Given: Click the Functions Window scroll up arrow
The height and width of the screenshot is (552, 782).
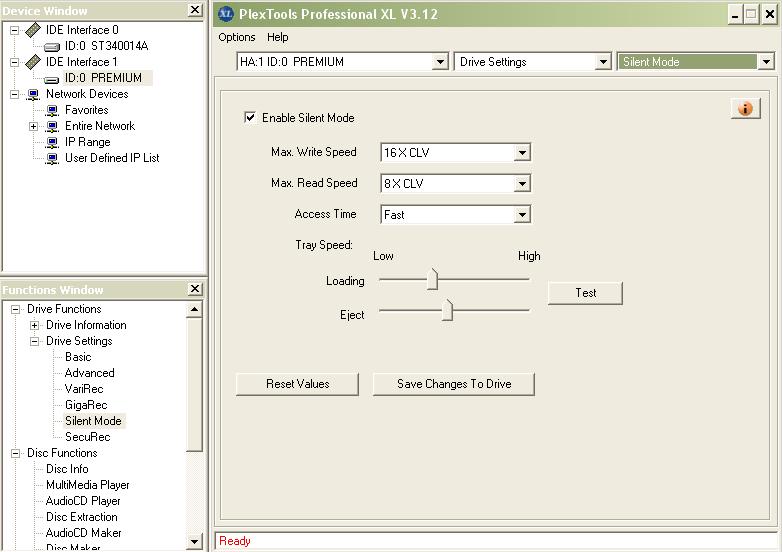Looking at the screenshot, I should click(x=195, y=310).
